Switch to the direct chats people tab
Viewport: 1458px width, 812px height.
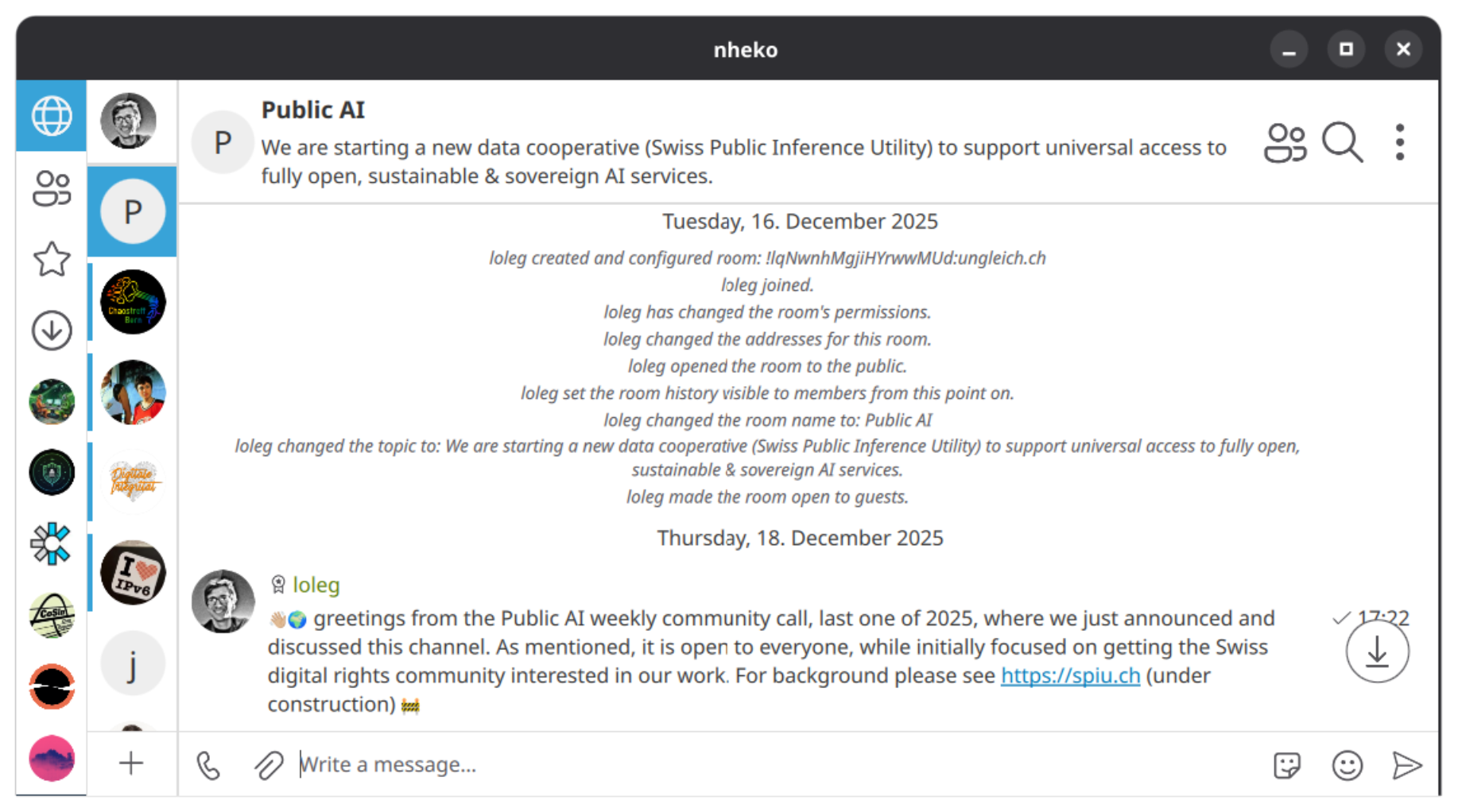click(x=52, y=188)
